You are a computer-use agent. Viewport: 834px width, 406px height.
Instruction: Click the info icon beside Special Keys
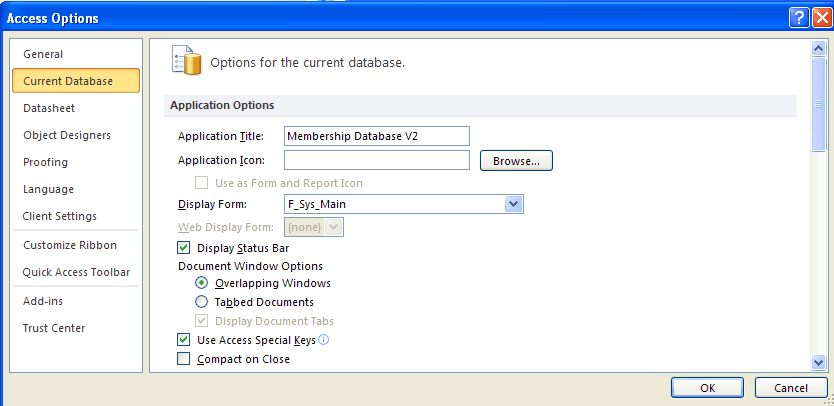pyautogui.click(x=323, y=339)
